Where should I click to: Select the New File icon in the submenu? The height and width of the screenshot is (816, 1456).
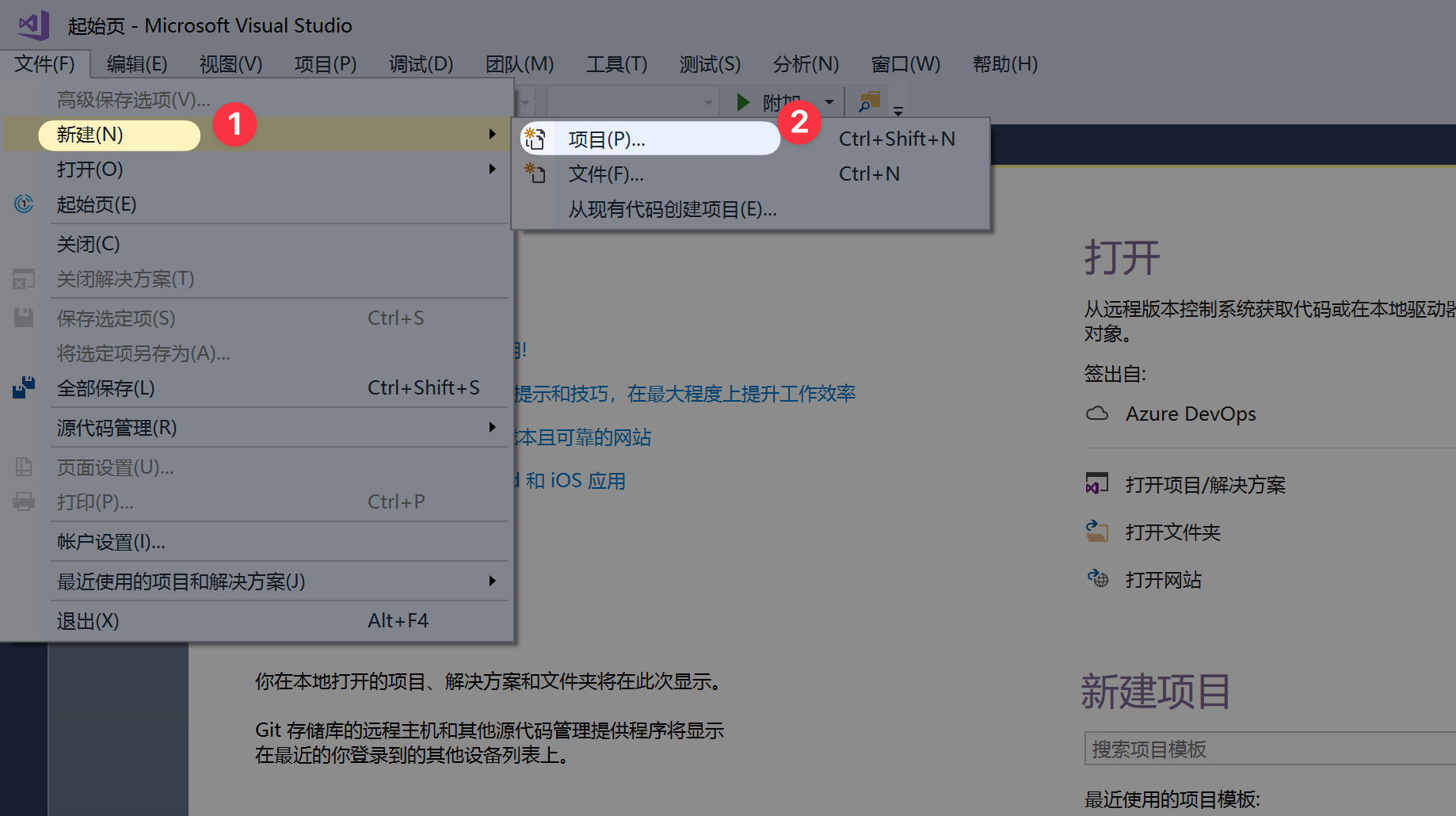(536, 173)
